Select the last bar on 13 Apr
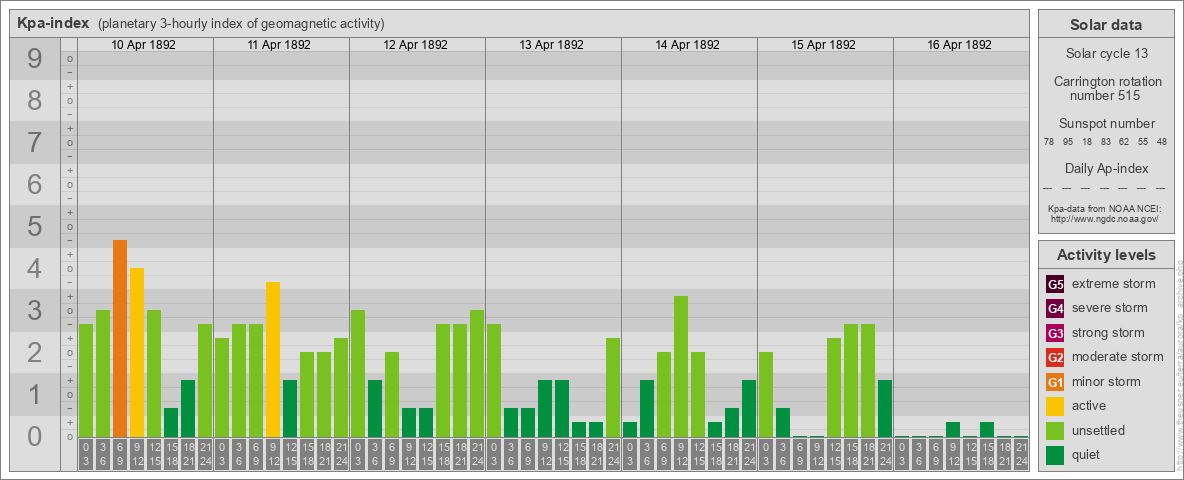1184x480 pixels. [612, 387]
